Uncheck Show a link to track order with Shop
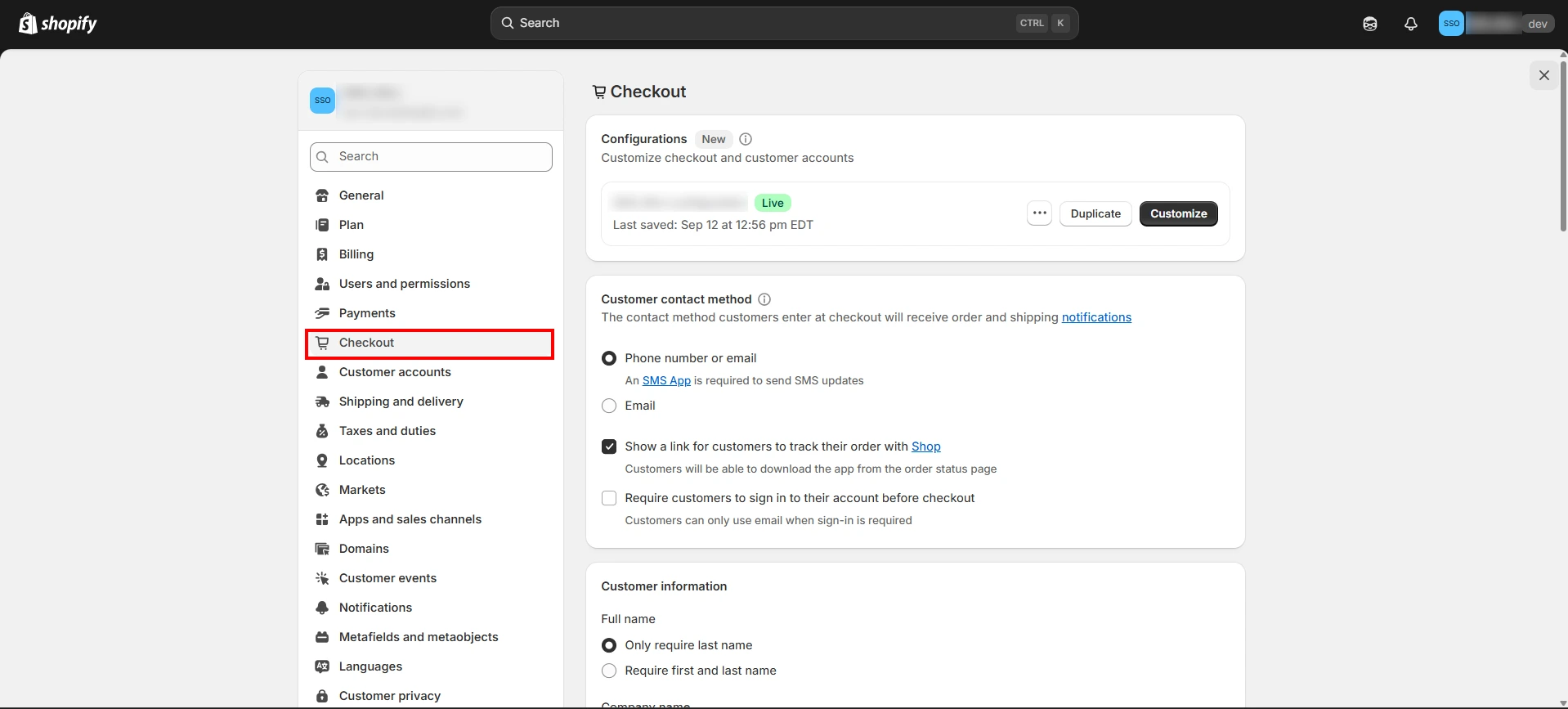The height and width of the screenshot is (709, 1568). (609, 446)
